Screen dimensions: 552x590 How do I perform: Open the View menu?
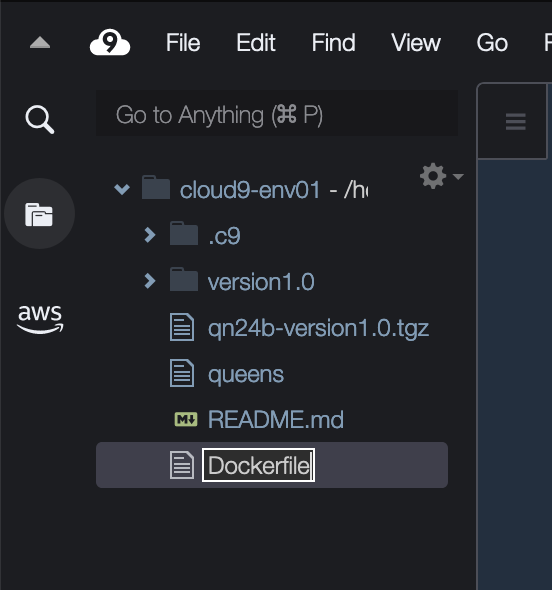(416, 43)
